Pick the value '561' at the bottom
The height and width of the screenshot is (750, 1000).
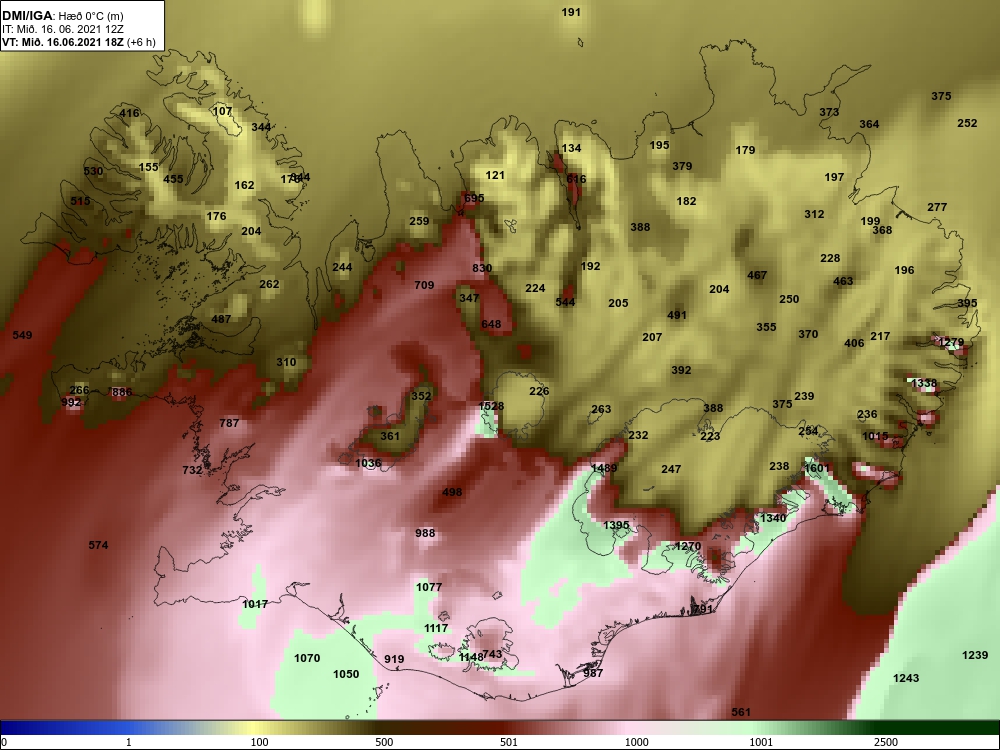[x=741, y=712]
